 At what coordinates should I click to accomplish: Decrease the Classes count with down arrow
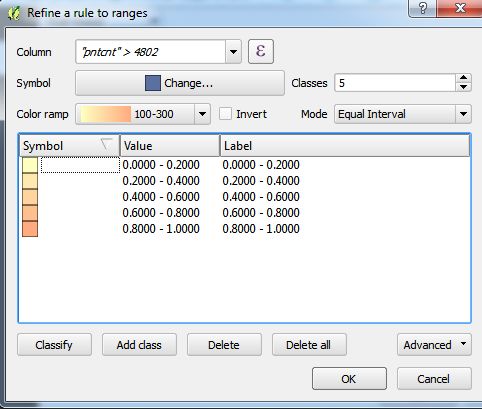click(463, 87)
